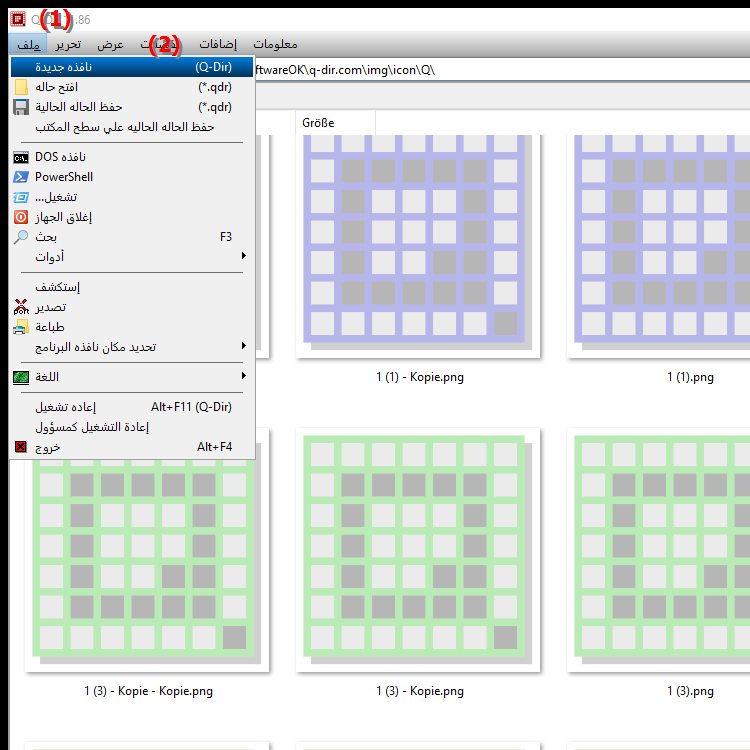Click the Alt+F4 shortcut text beside خروج
This screenshot has height=750, width=750.
[x=214, y=447]
